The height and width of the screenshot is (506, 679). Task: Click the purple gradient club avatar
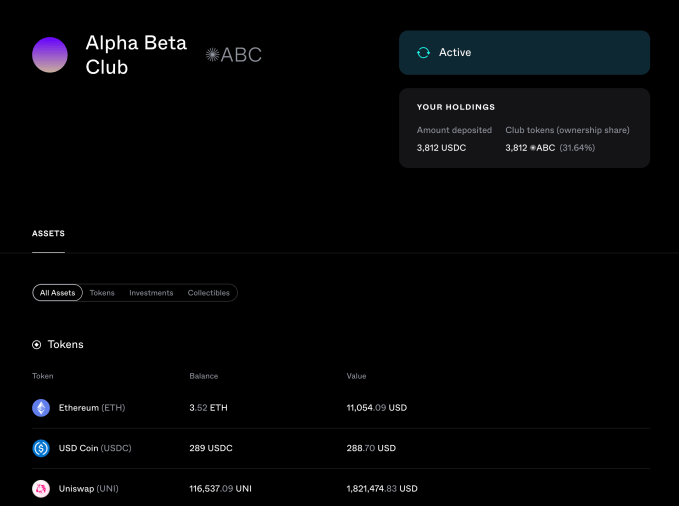click(50, 55)
